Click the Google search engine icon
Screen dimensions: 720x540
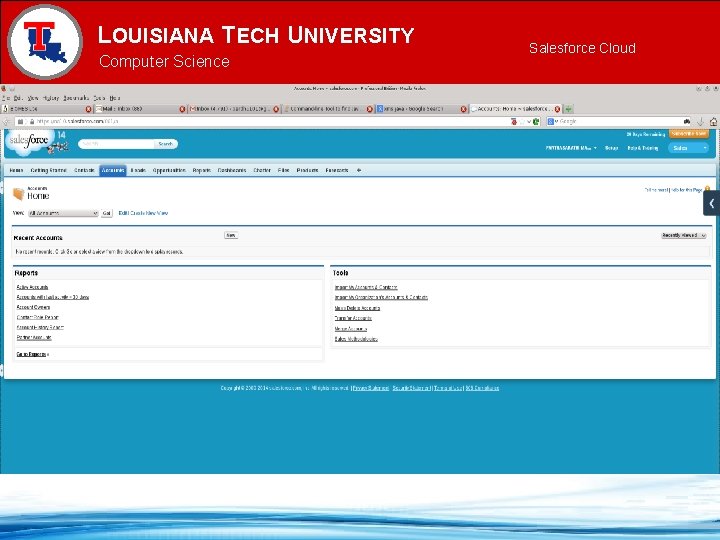pyautogui.click(x=551, y=122)
